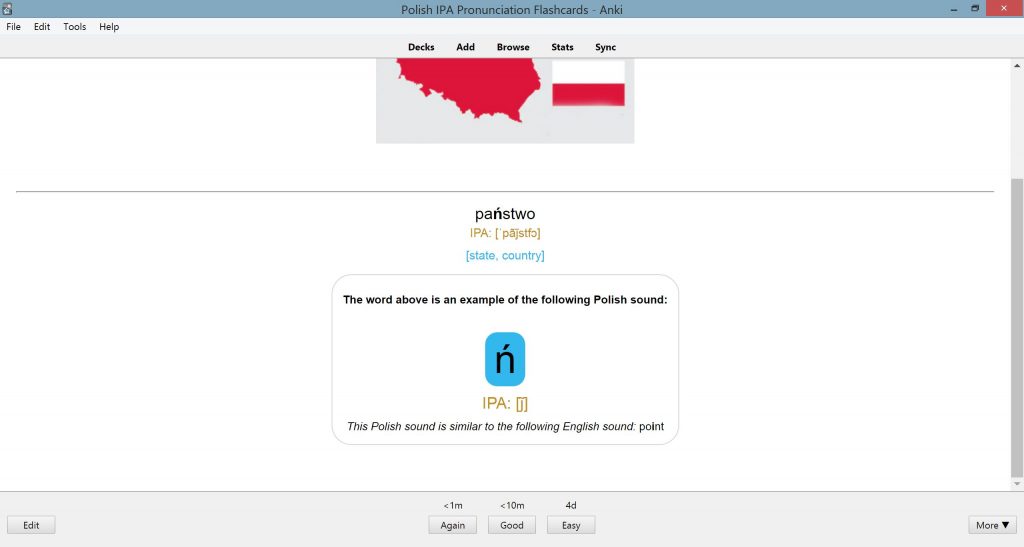Open the File menu
The width and height of the screenshot is (1024, 547).
coord(13,27)
